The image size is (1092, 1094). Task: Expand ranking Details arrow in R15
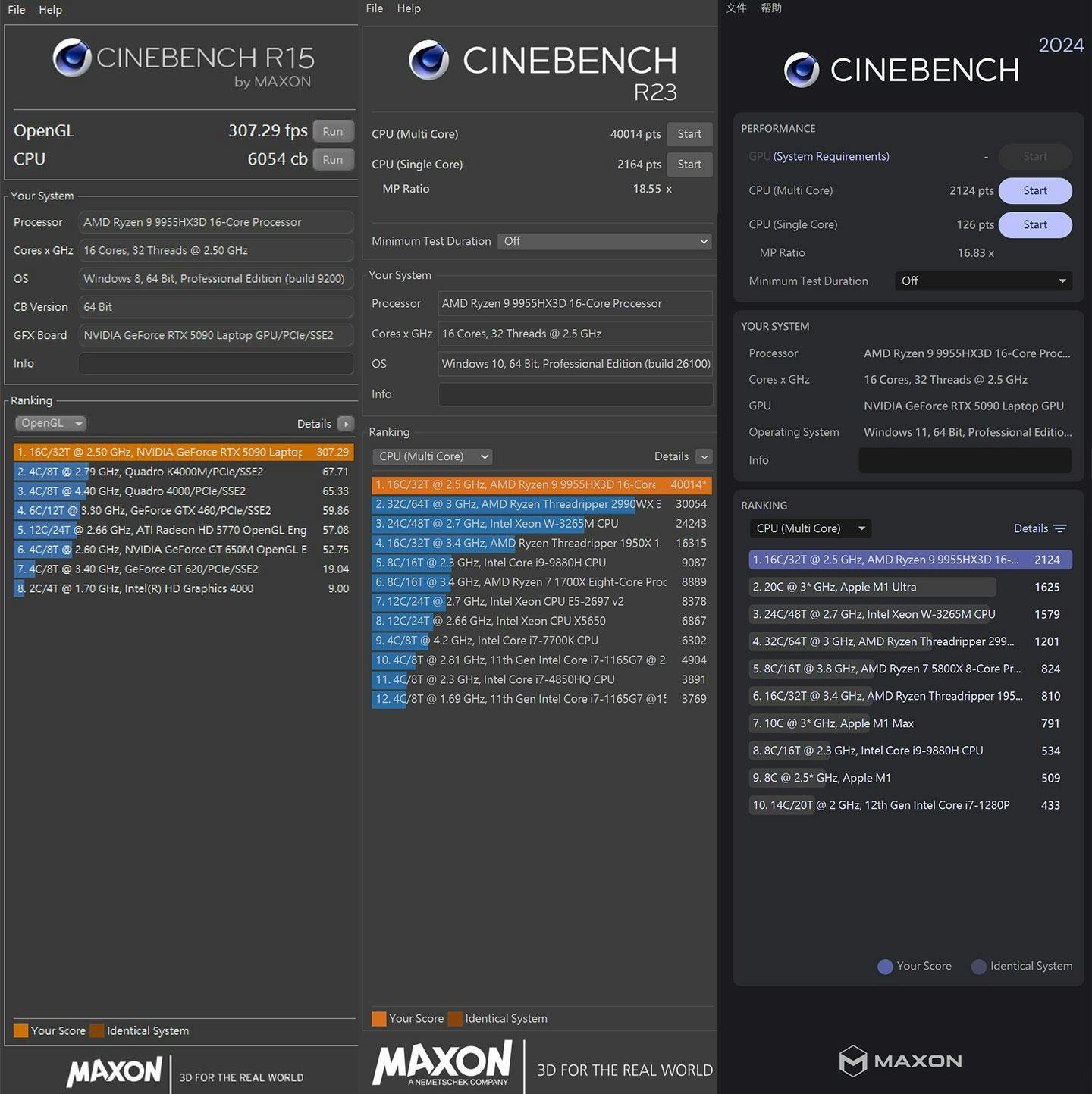[x=346, y=424]
